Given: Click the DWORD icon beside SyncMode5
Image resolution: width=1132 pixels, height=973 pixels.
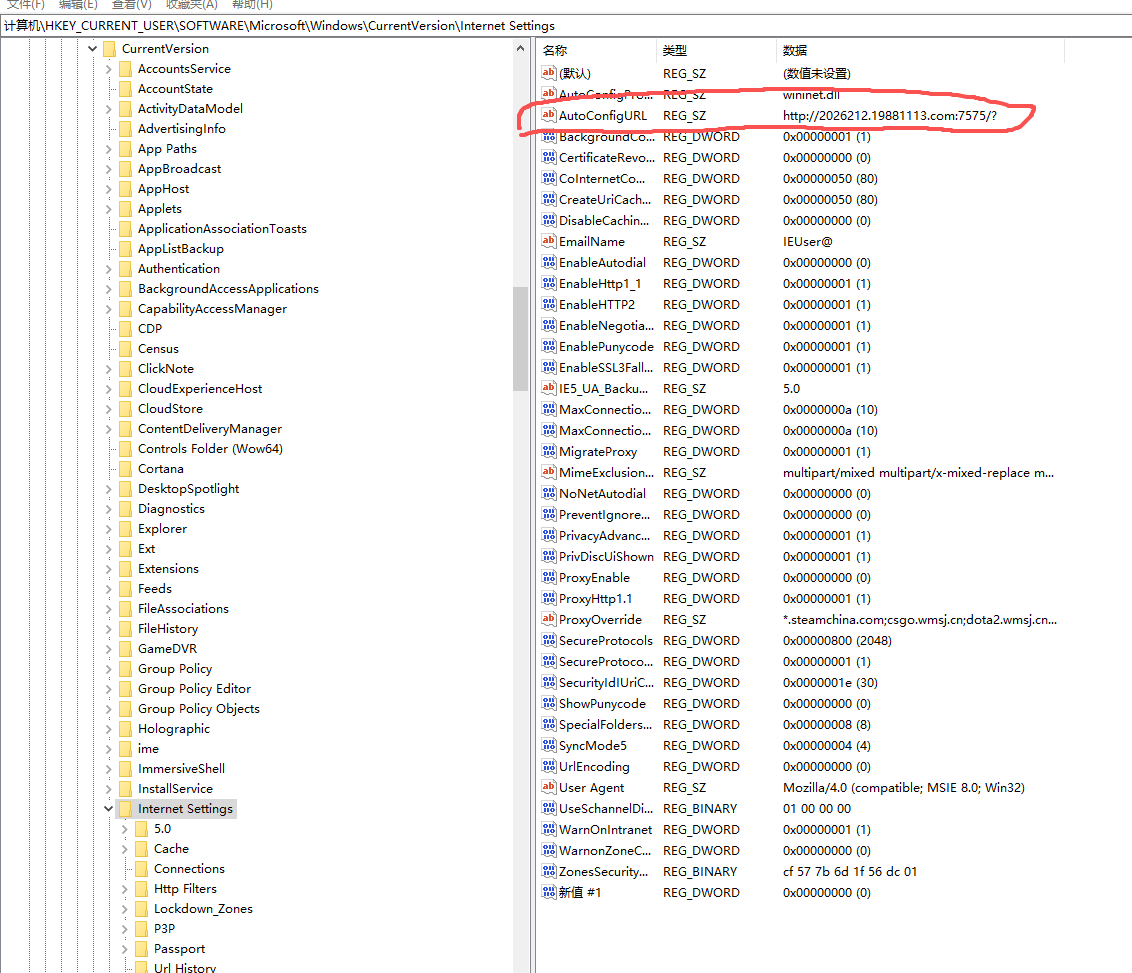Looking at the screenshot, I should (x=549, y=746).
